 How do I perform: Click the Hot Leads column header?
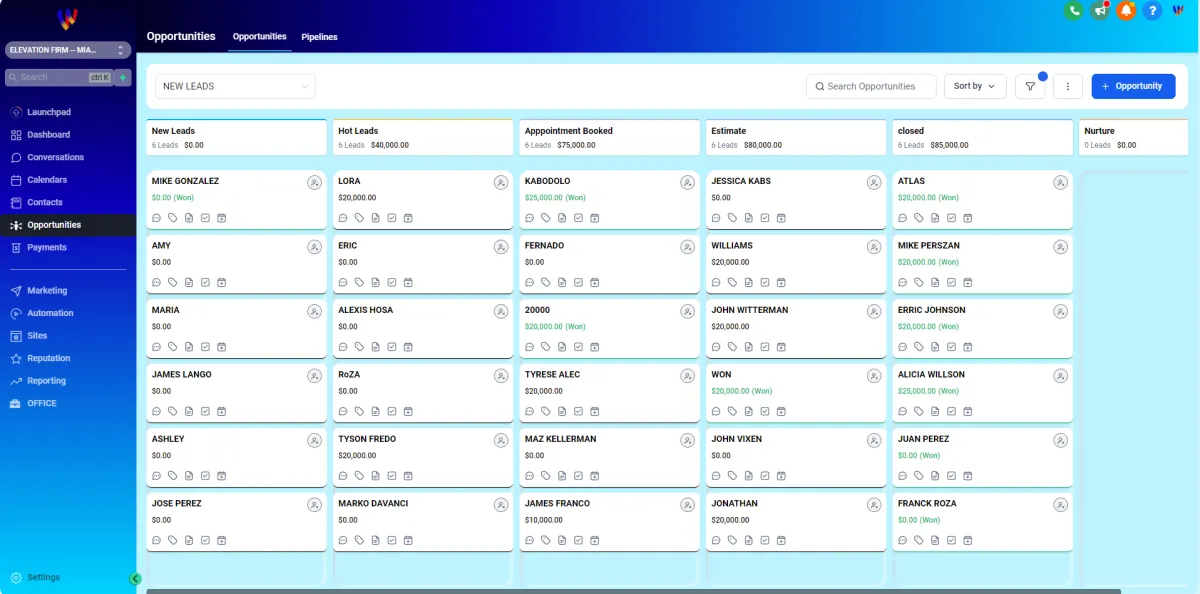[x=423, y=138]
